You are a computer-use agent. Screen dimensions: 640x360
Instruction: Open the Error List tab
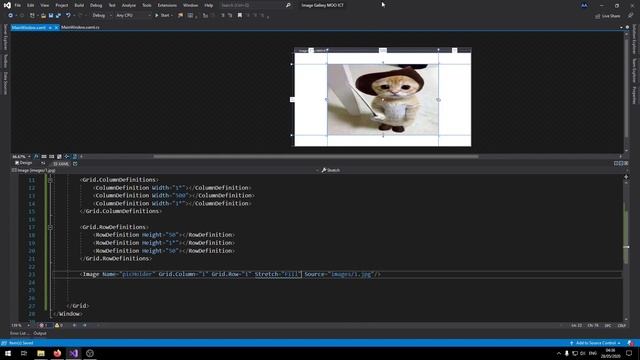coord(20,333)
